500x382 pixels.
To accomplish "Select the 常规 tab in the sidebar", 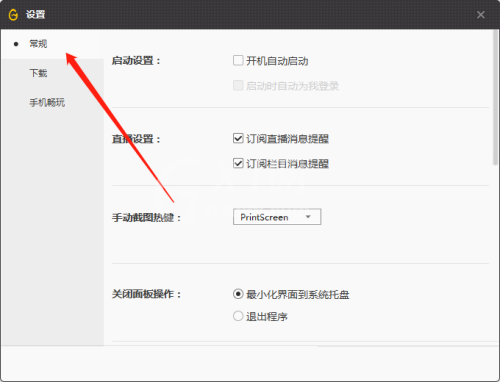I will click(38, 44).
